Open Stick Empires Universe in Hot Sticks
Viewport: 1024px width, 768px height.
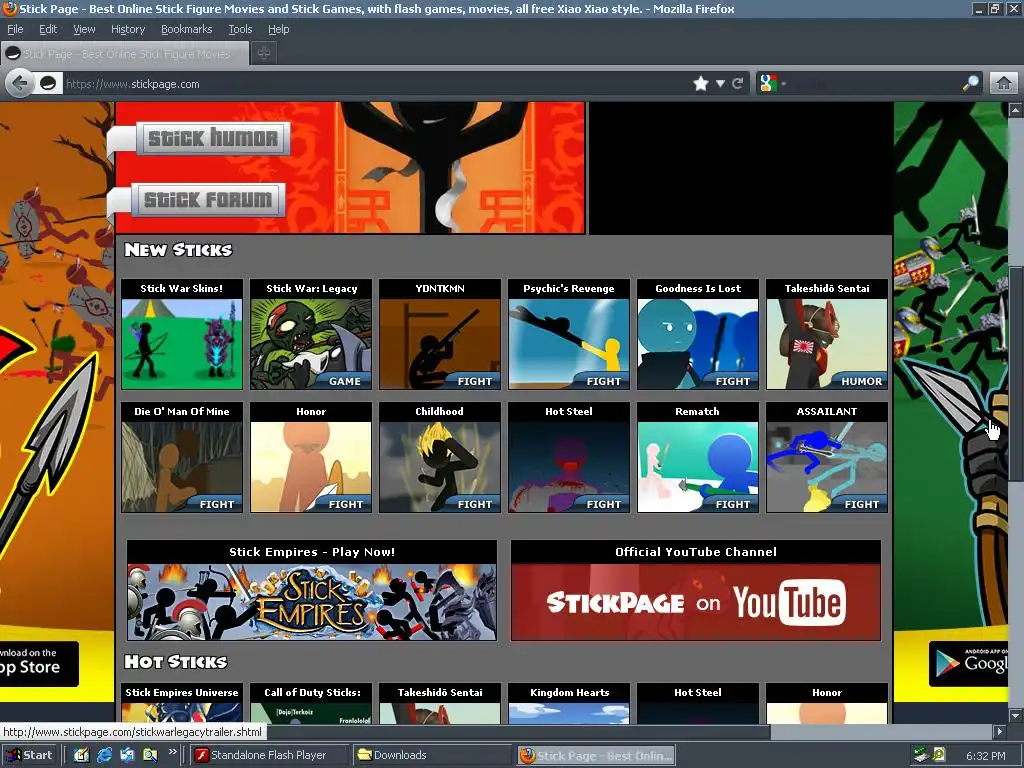182,703
